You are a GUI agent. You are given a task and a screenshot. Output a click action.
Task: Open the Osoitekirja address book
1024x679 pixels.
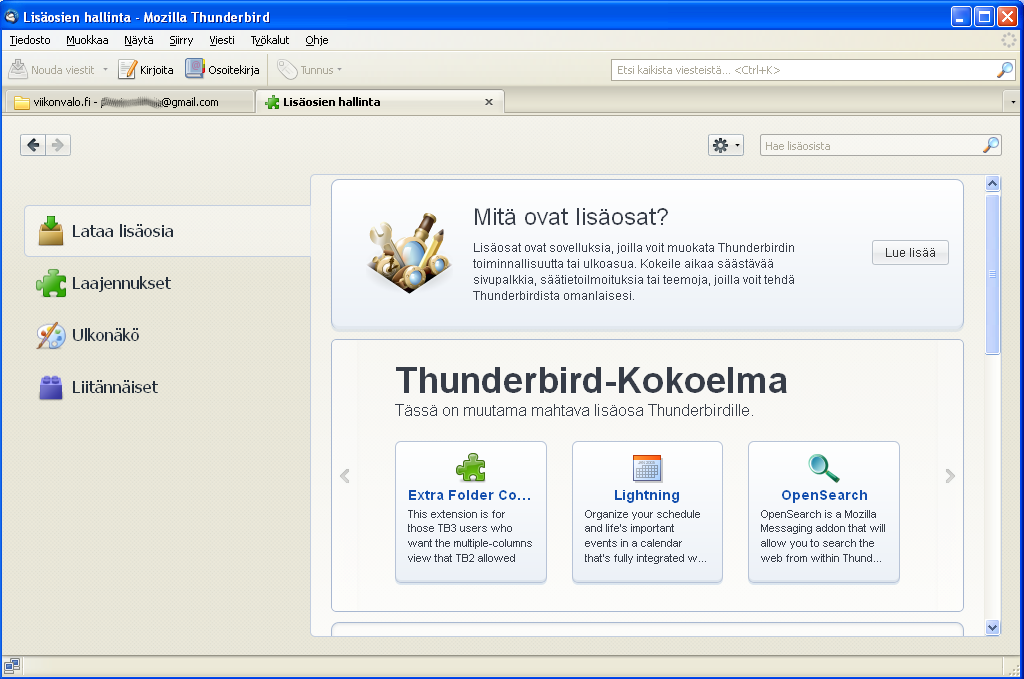(222, 69)
